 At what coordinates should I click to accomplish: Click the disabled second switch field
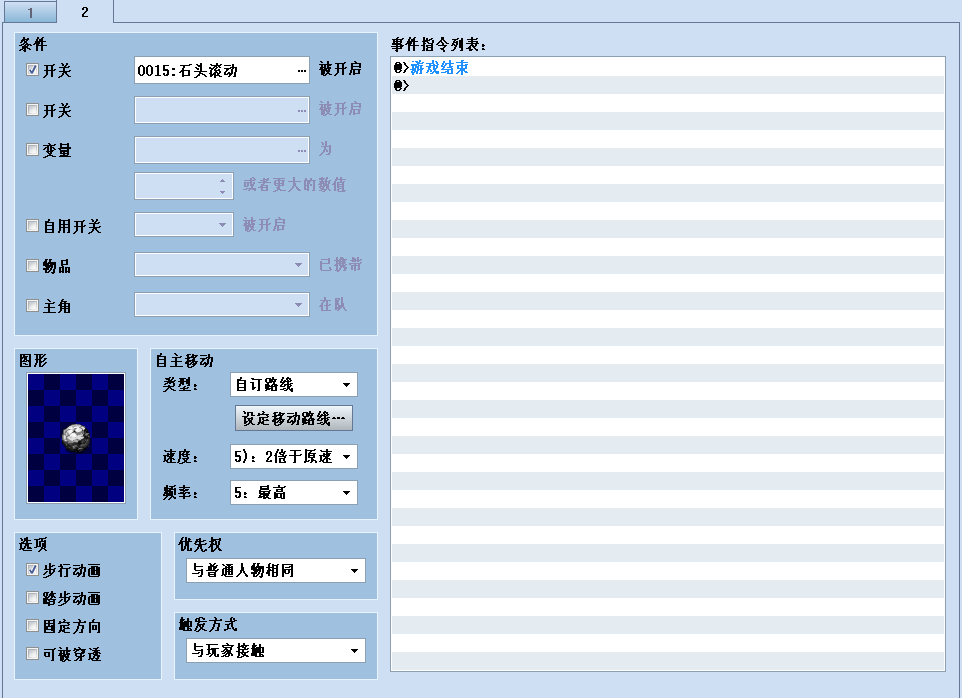click(x=221, y=110)
